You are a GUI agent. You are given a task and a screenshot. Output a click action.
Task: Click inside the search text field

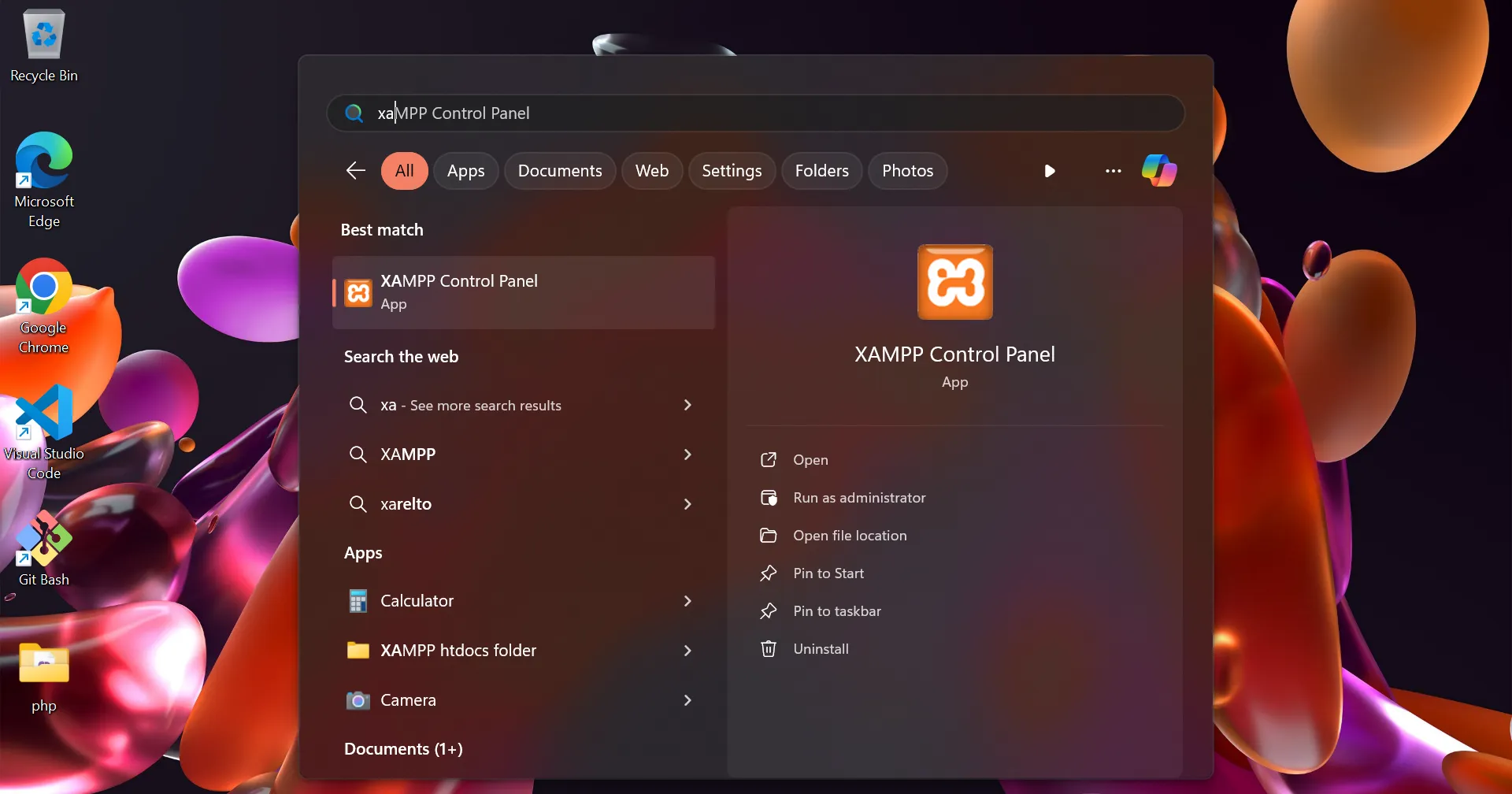pos(756,113)
